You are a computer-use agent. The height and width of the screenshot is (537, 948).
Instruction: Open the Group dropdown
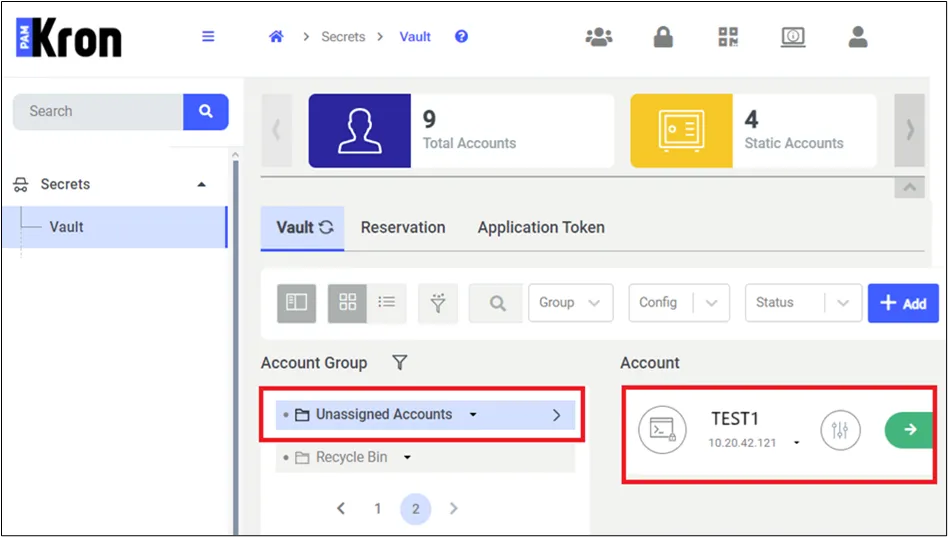coord(571,302)
